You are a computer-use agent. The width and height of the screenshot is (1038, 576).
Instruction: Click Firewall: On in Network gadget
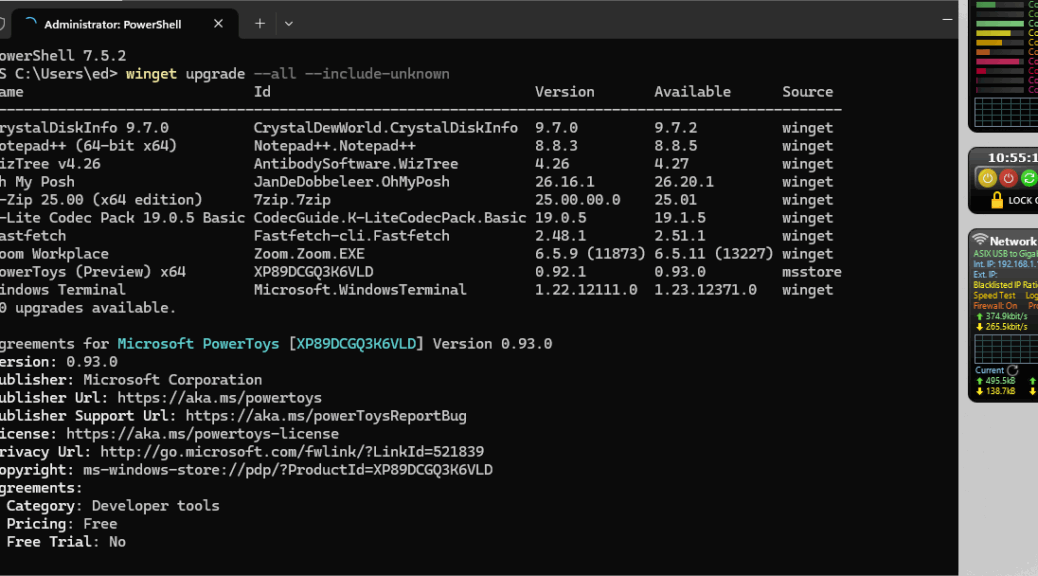click(995, 306)
